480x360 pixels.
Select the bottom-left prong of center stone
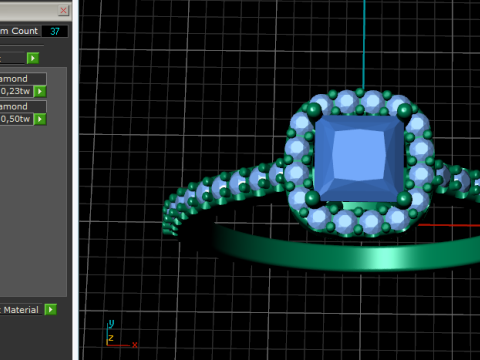[312, 199]
